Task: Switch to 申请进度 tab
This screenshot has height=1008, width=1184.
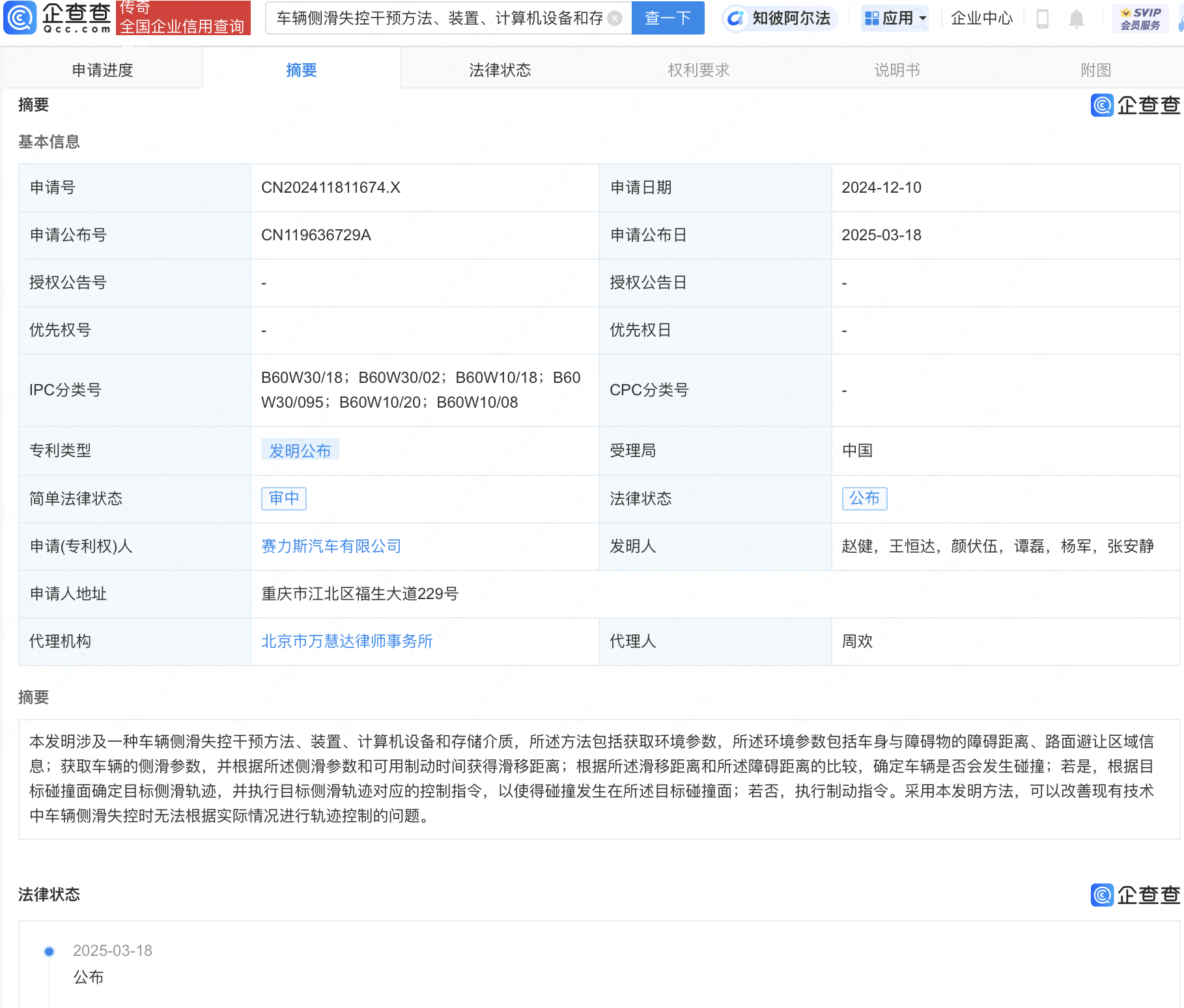Action: point(102,70)
